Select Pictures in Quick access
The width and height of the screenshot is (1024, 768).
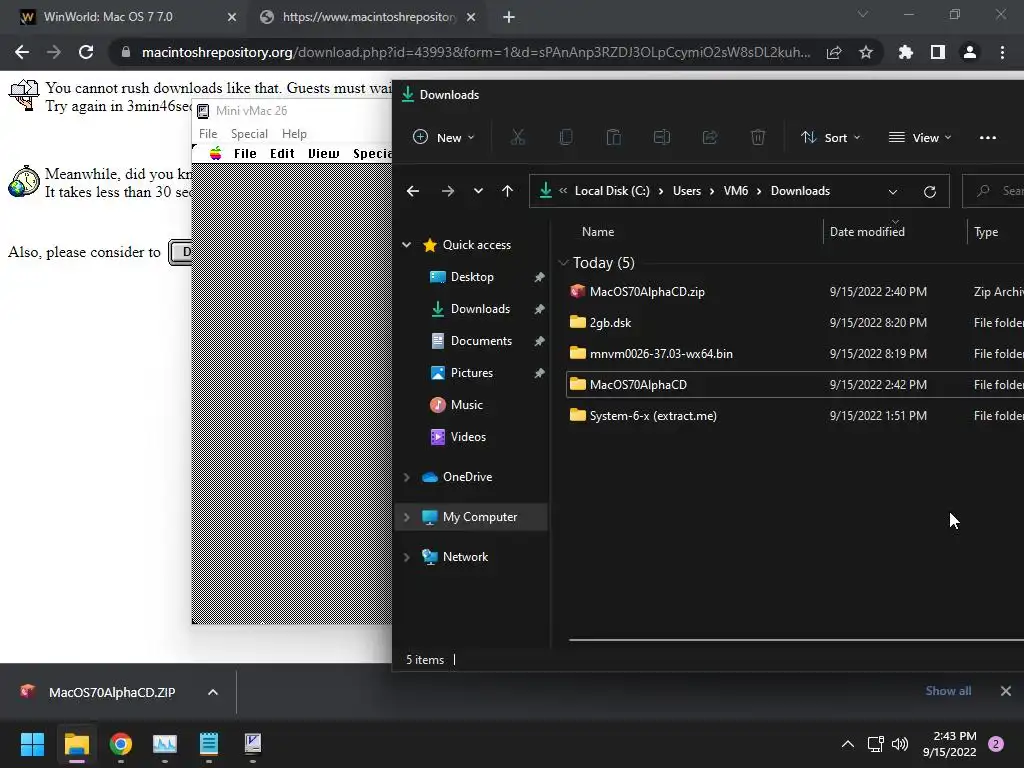(x=472, y=373)
